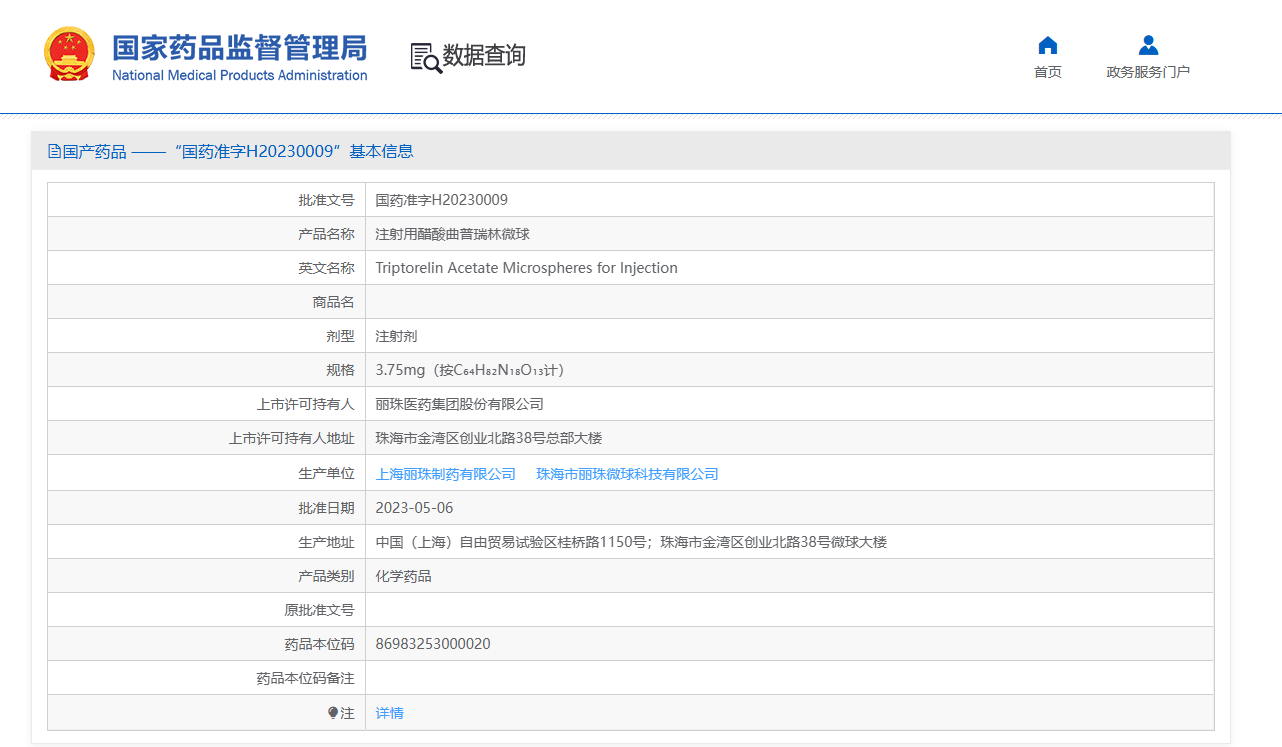Select holder 丽珠医药集团股份有限公司
Image resolution: width=1282 pixels, height=747 pixels.
(x=460, y=404)
